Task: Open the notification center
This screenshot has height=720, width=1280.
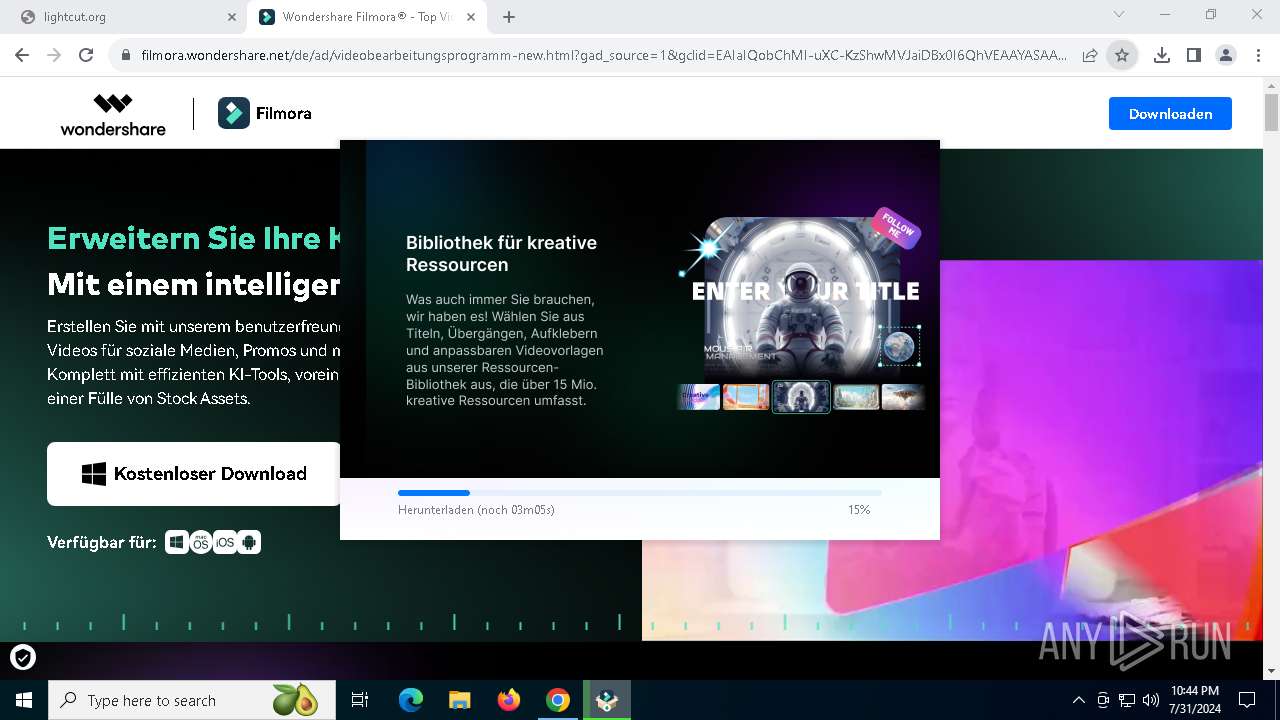Action: (x=1247, y=700)
